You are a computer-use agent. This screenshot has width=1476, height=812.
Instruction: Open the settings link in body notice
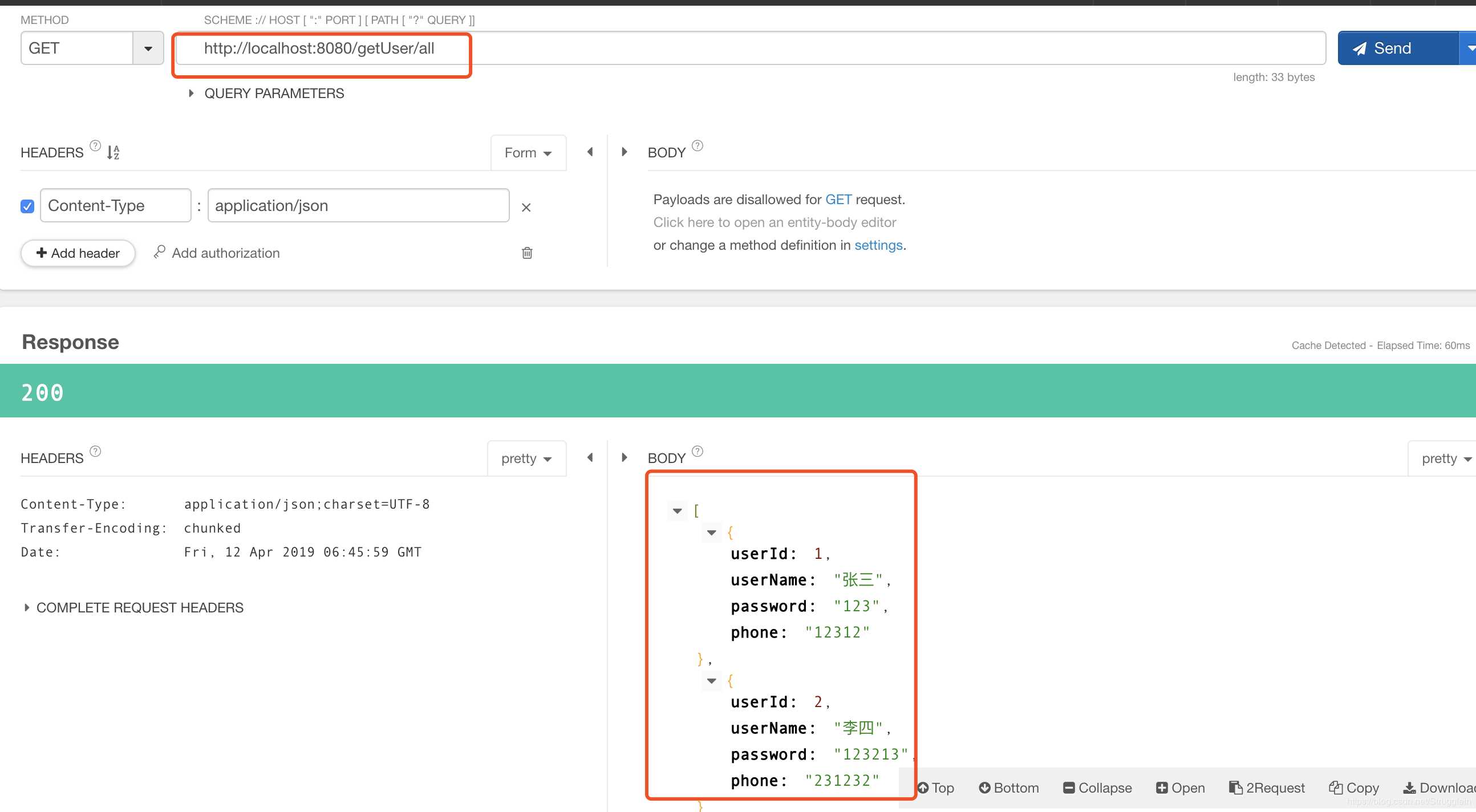[878, 245]
